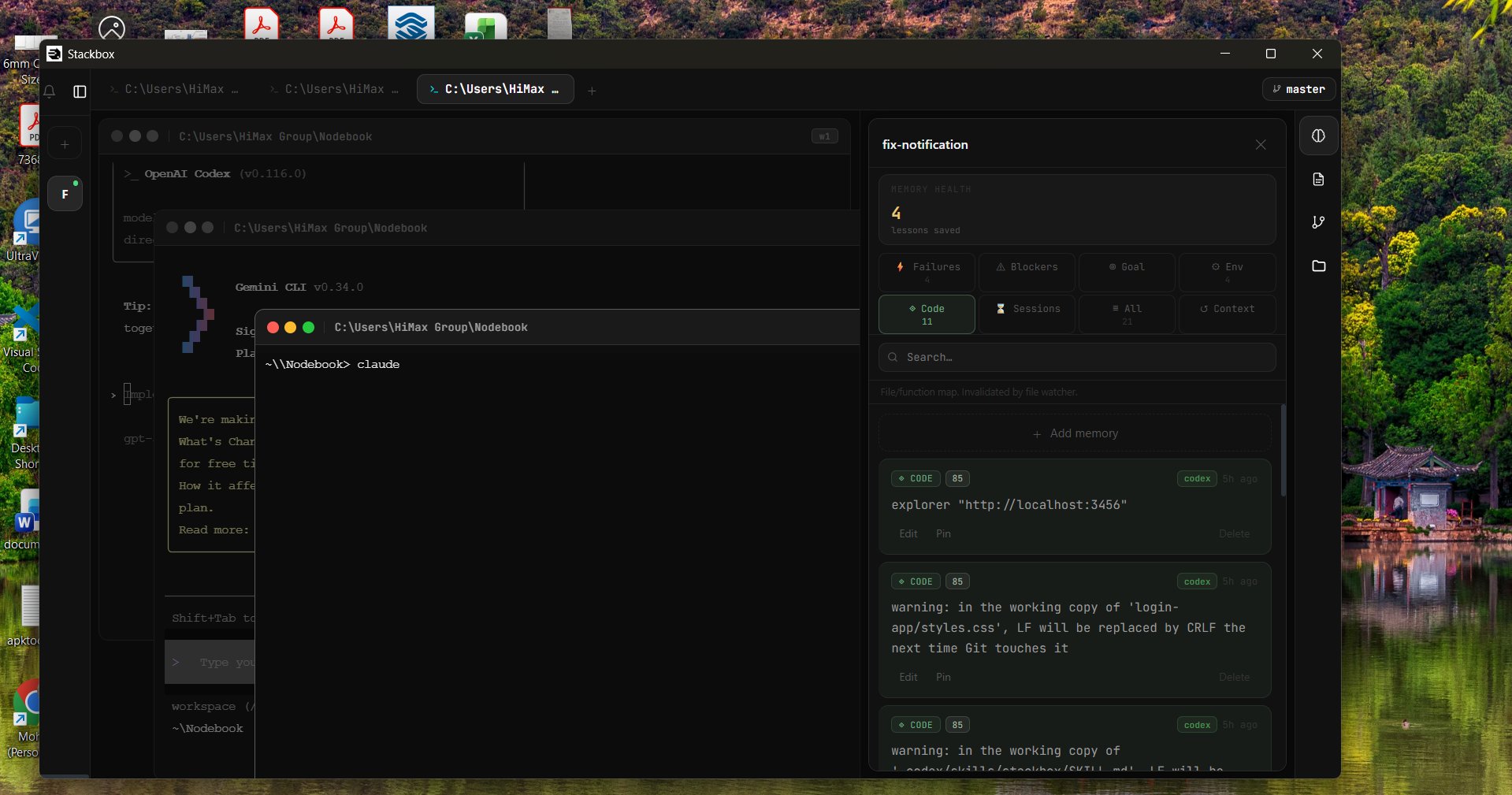Image resolution: width=1512 pixels, height=795 pixels.
Task: Click the Gemini CLI pane title path
Action: pos(330,228)
